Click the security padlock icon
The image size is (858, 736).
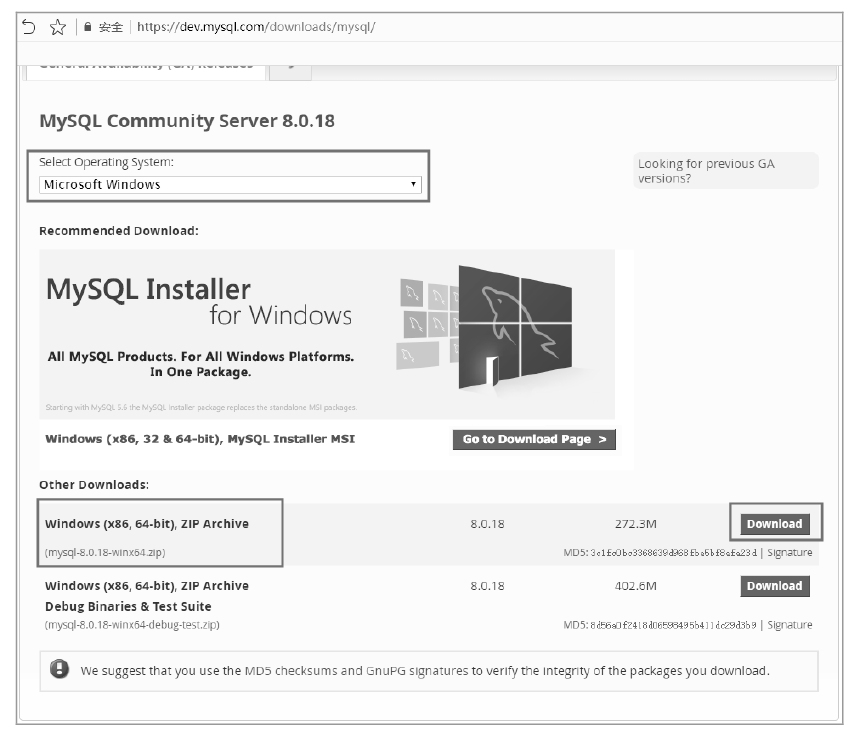pos(88,26)
